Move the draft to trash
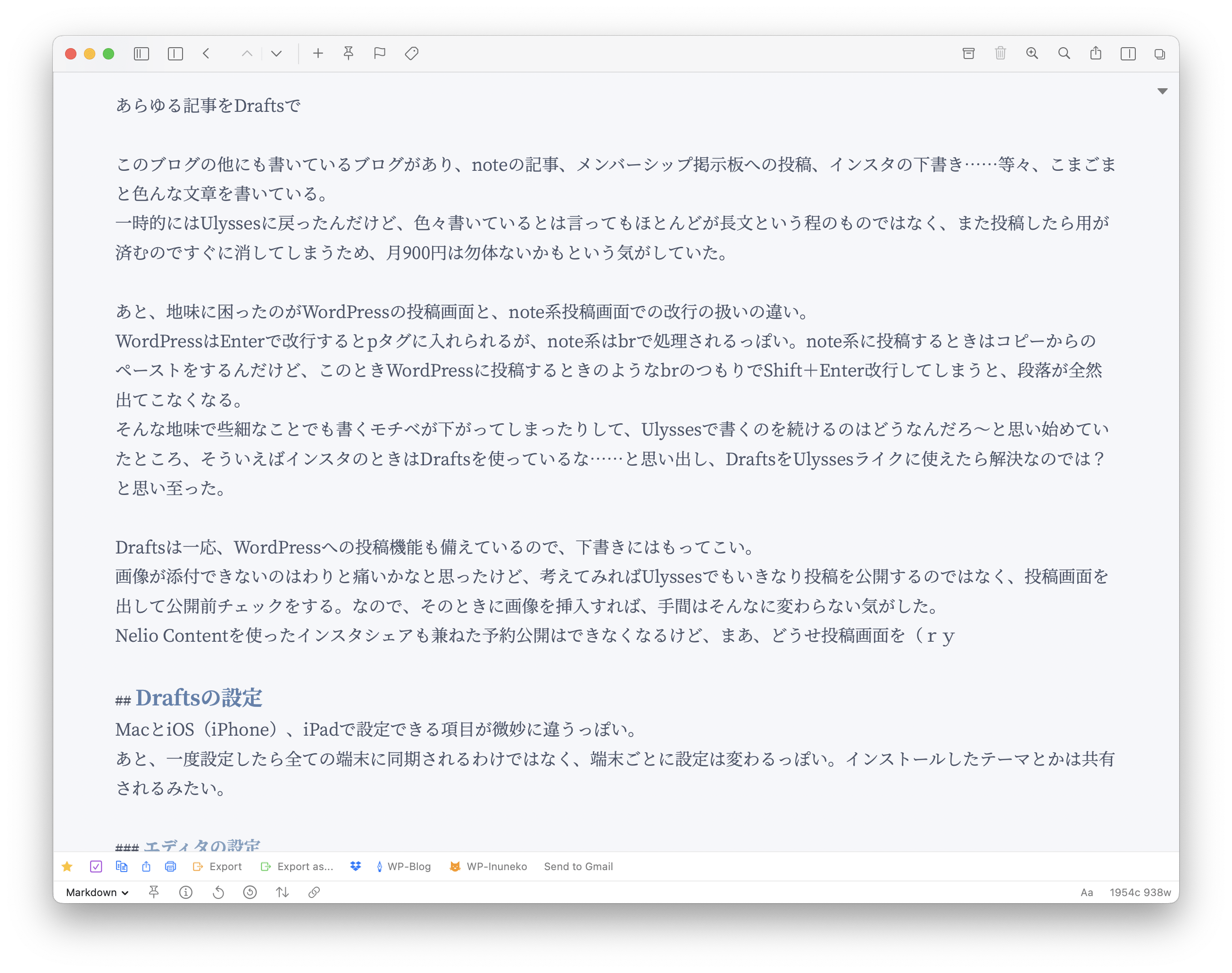Screen dimensions: 1232x973 click(1000, 53)
